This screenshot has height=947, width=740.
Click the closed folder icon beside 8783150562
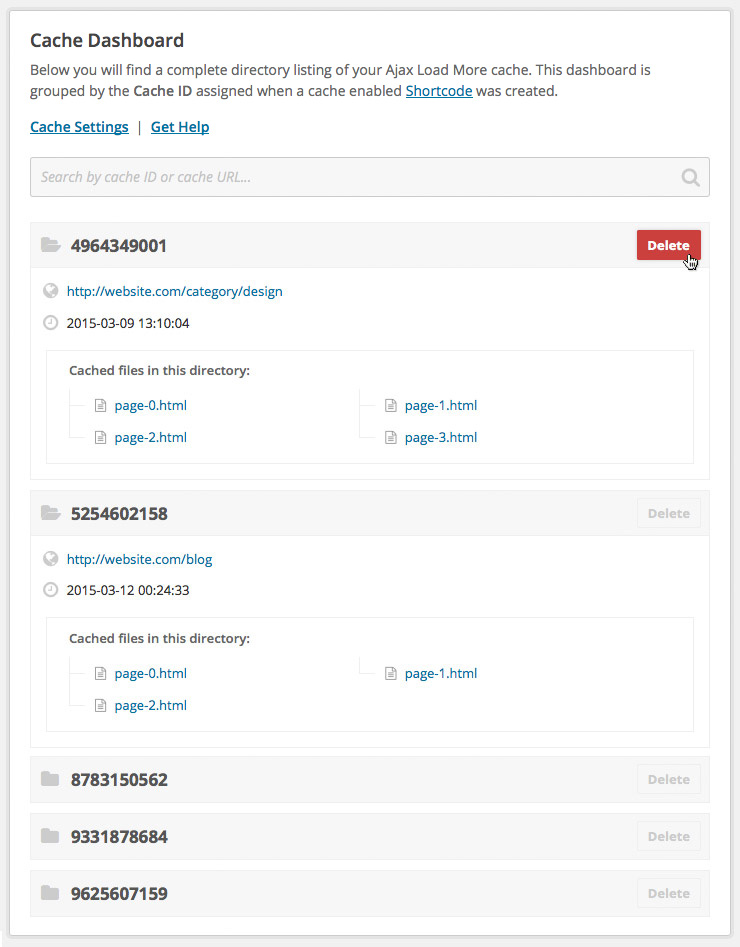[50, 779]
